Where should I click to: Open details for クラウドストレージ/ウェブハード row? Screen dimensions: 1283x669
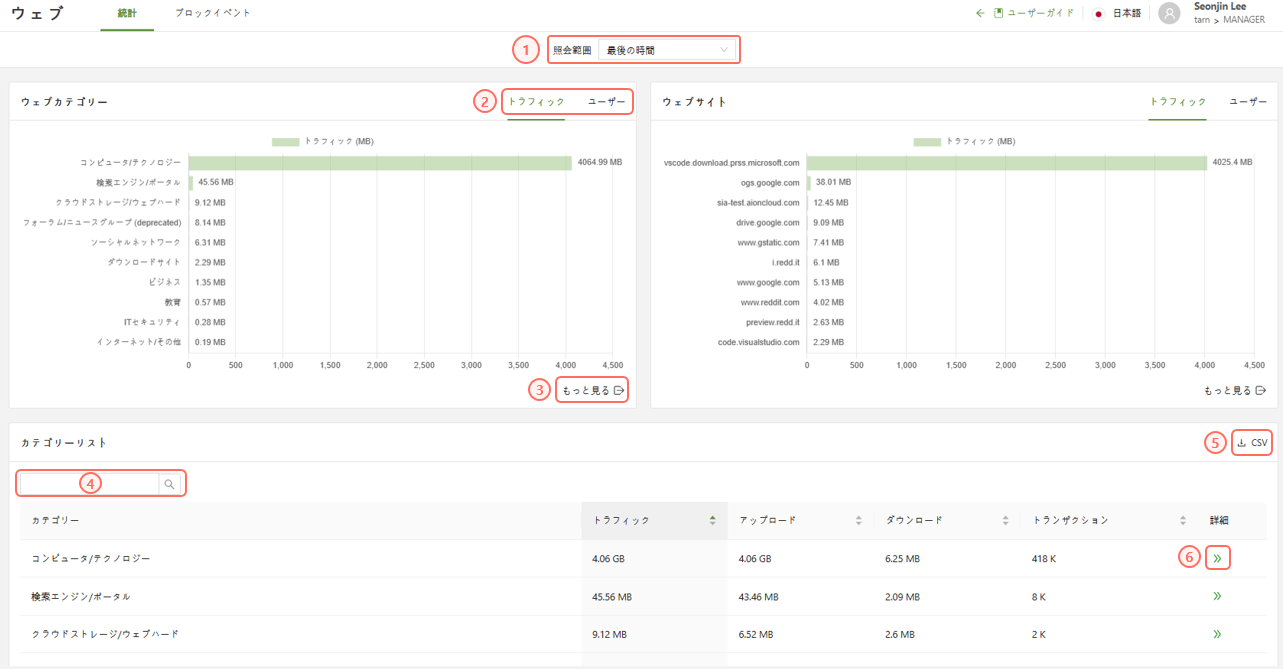coord(1217,634)
